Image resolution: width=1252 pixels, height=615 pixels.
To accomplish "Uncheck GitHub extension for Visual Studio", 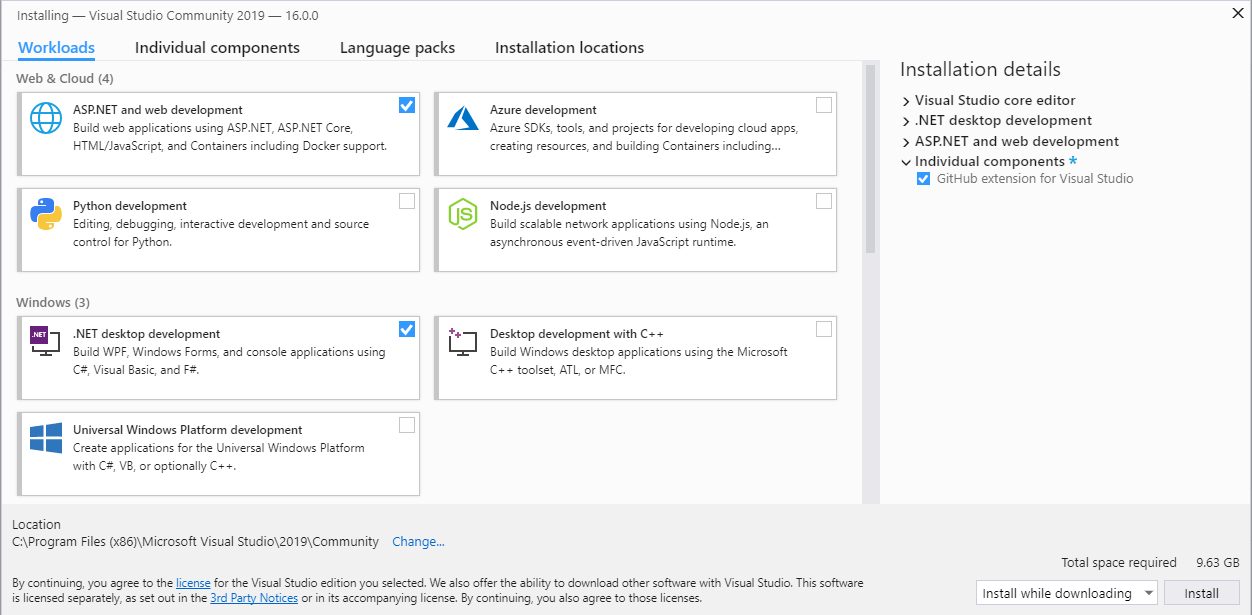I will pyautogui.click(x=922, y=178).
